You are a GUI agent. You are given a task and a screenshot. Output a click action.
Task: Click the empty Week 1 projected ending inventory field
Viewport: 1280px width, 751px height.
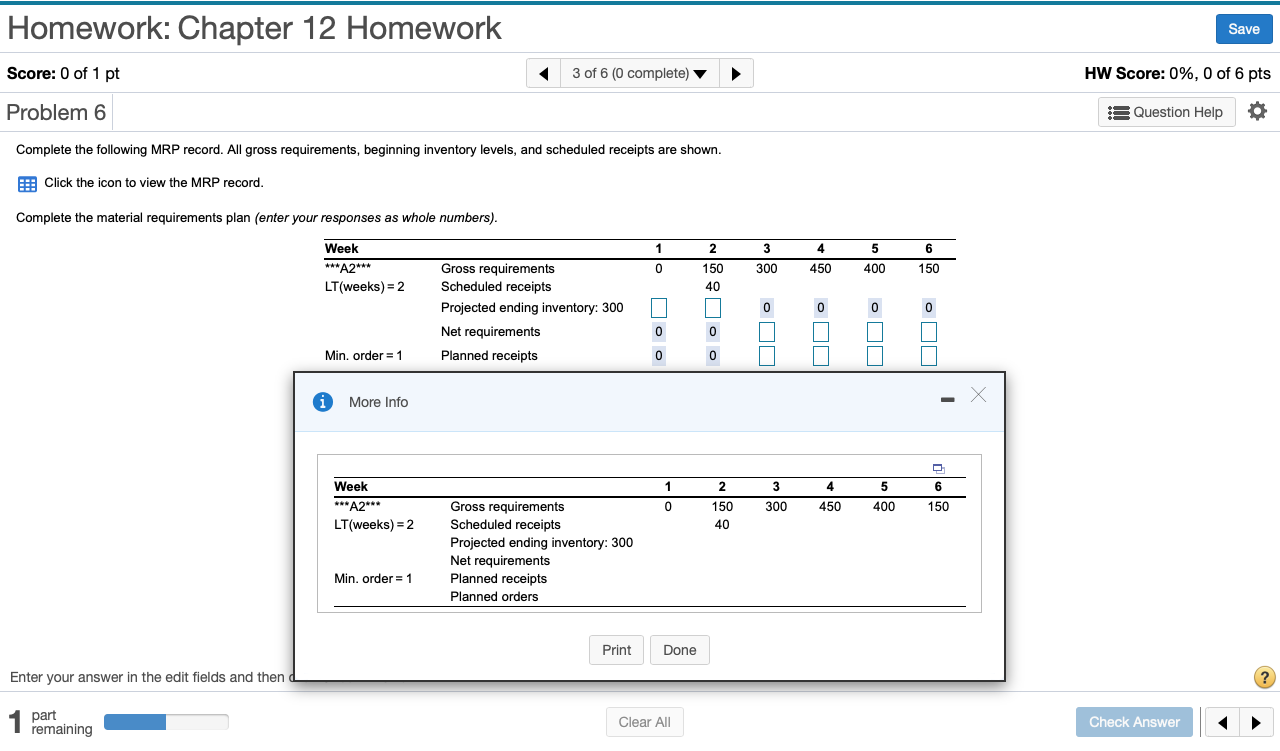pyautogui.click(x=658, y=307)
